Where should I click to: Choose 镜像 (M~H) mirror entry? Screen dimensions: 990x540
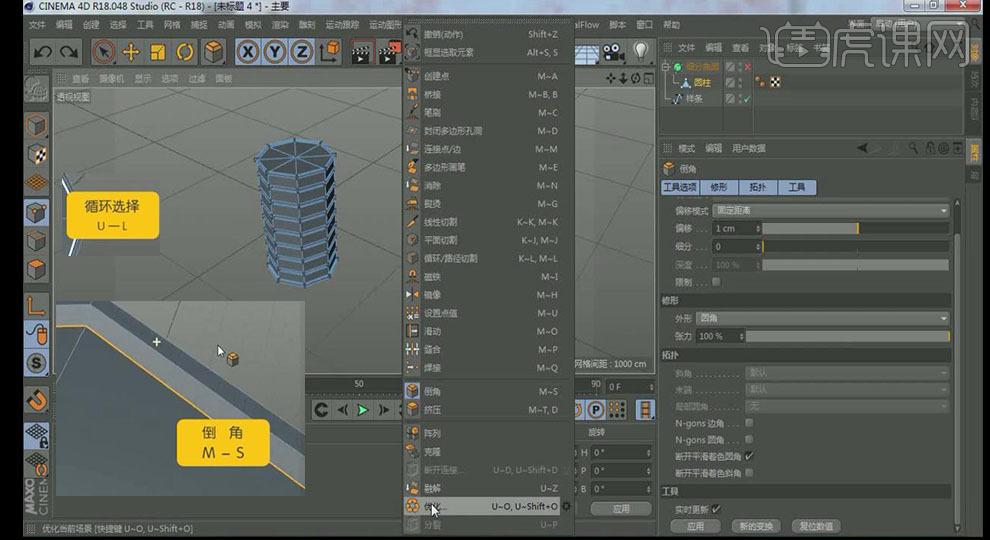[488, 294]
